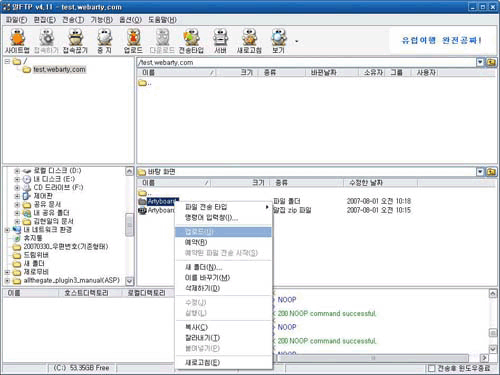This screenshot has height=375, width=500.
Task: Click the 제어판 control panel icon
Action: click(x=27, y=196)
